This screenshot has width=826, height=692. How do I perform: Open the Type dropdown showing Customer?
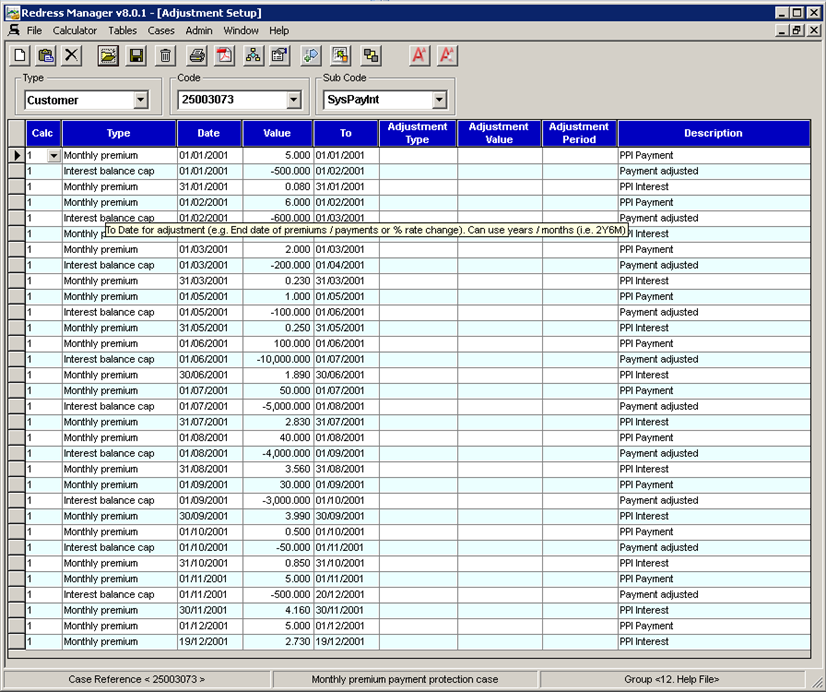tap(141, 100)
